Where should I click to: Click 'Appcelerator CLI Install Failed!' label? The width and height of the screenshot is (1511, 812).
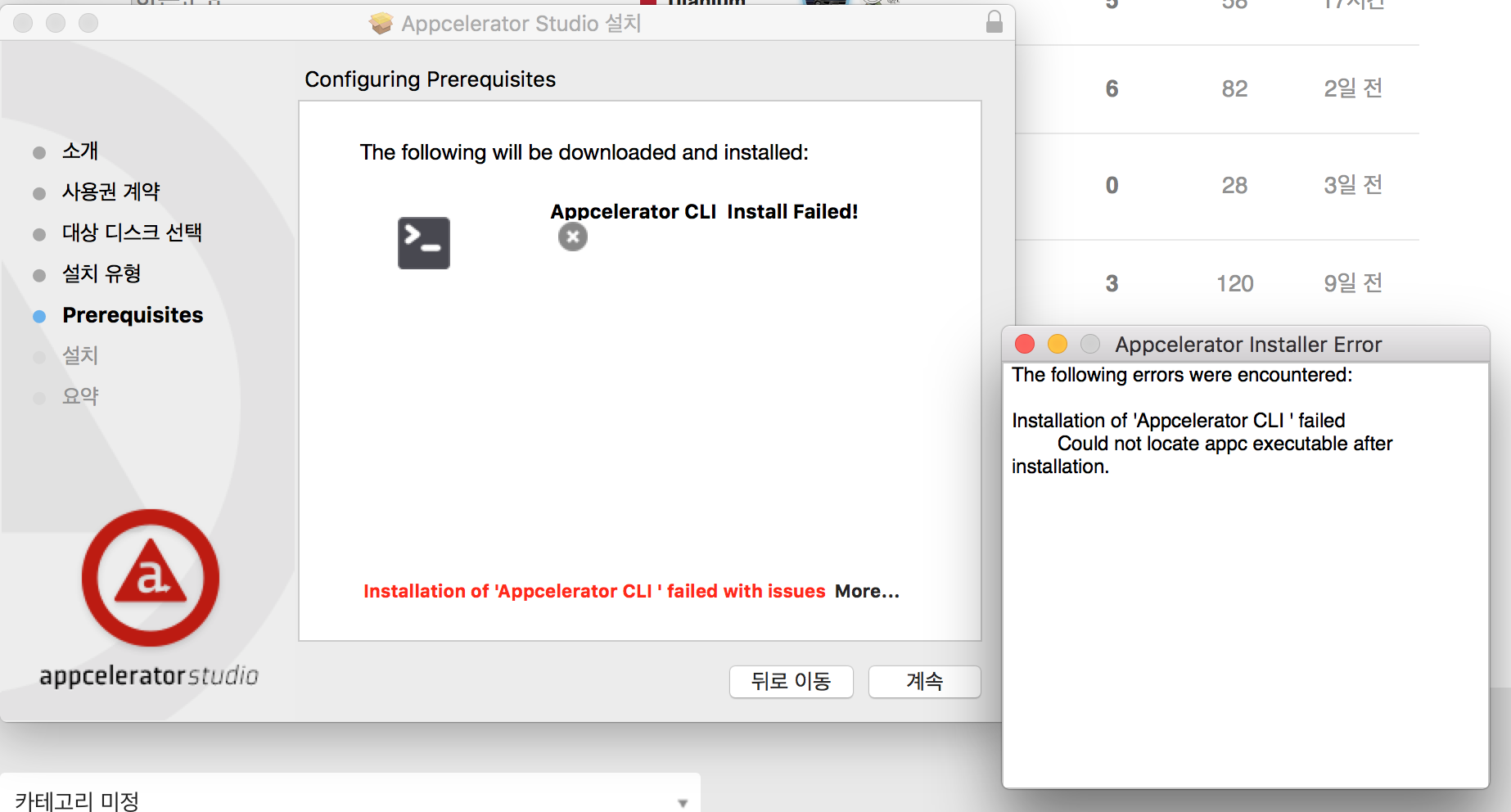[704, 211]
